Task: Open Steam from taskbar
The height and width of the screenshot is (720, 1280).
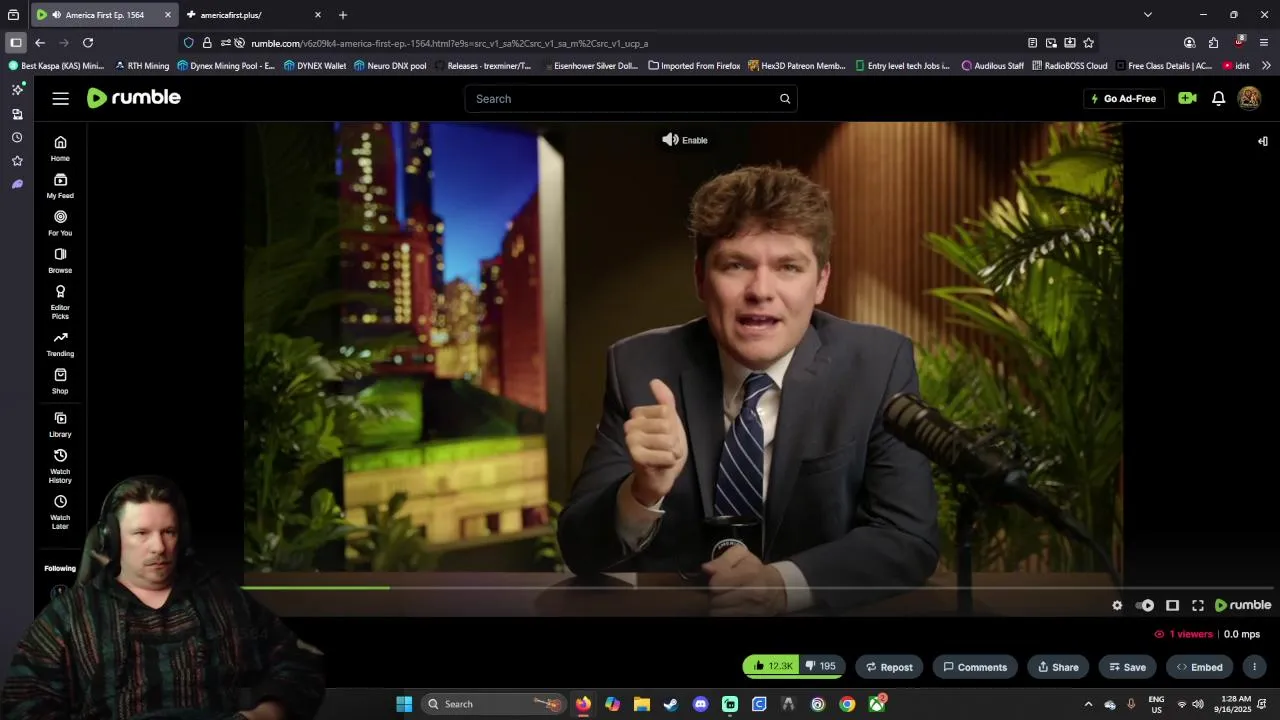Action: click(x=671, y=704)
